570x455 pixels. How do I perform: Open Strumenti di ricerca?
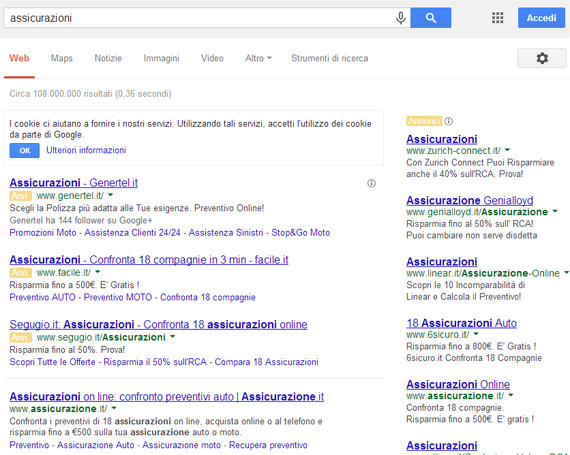click(x=329, y=58)
